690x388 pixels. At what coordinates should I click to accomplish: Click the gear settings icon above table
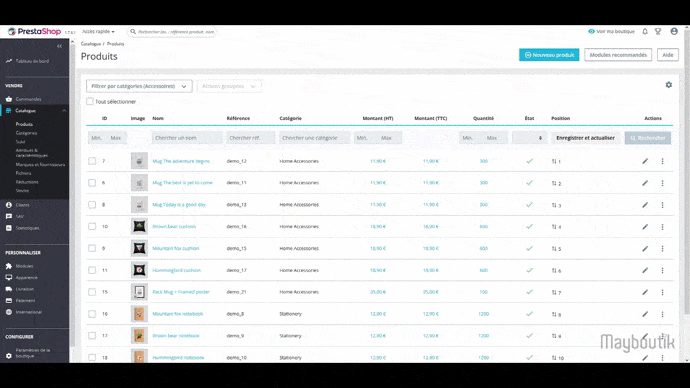click(668, 84)
